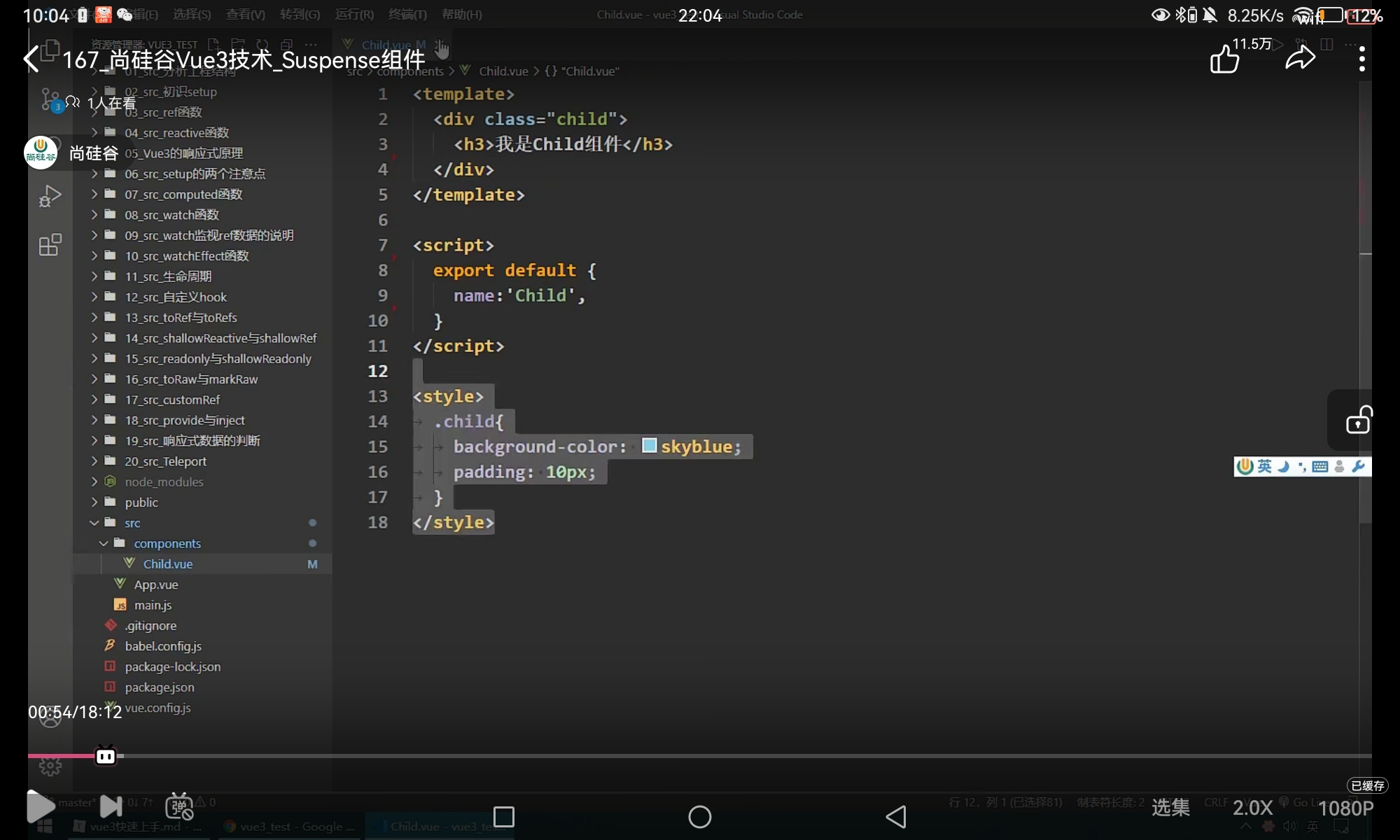Open the 选集 episode selection list

pos(1170,808)
